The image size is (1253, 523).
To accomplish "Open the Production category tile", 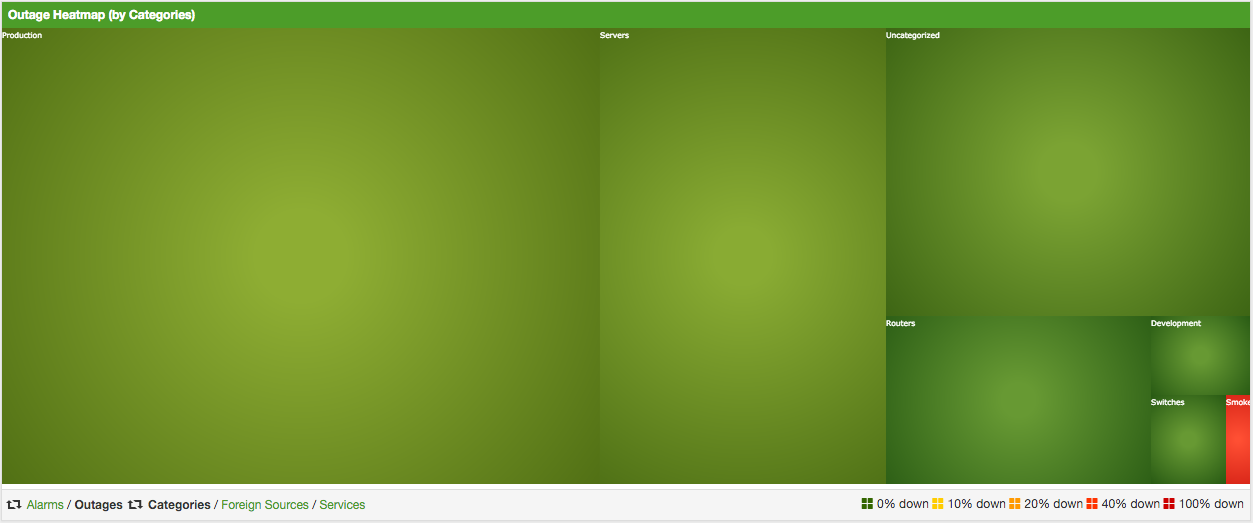I will 300,256.
